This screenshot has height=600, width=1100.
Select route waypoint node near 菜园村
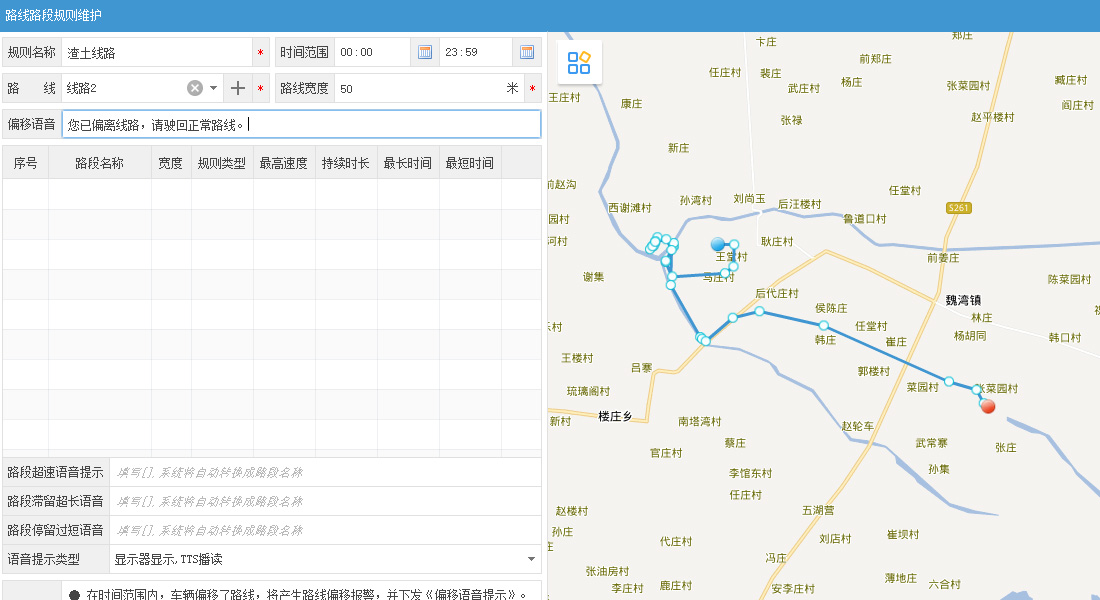(x=948, y=382)
